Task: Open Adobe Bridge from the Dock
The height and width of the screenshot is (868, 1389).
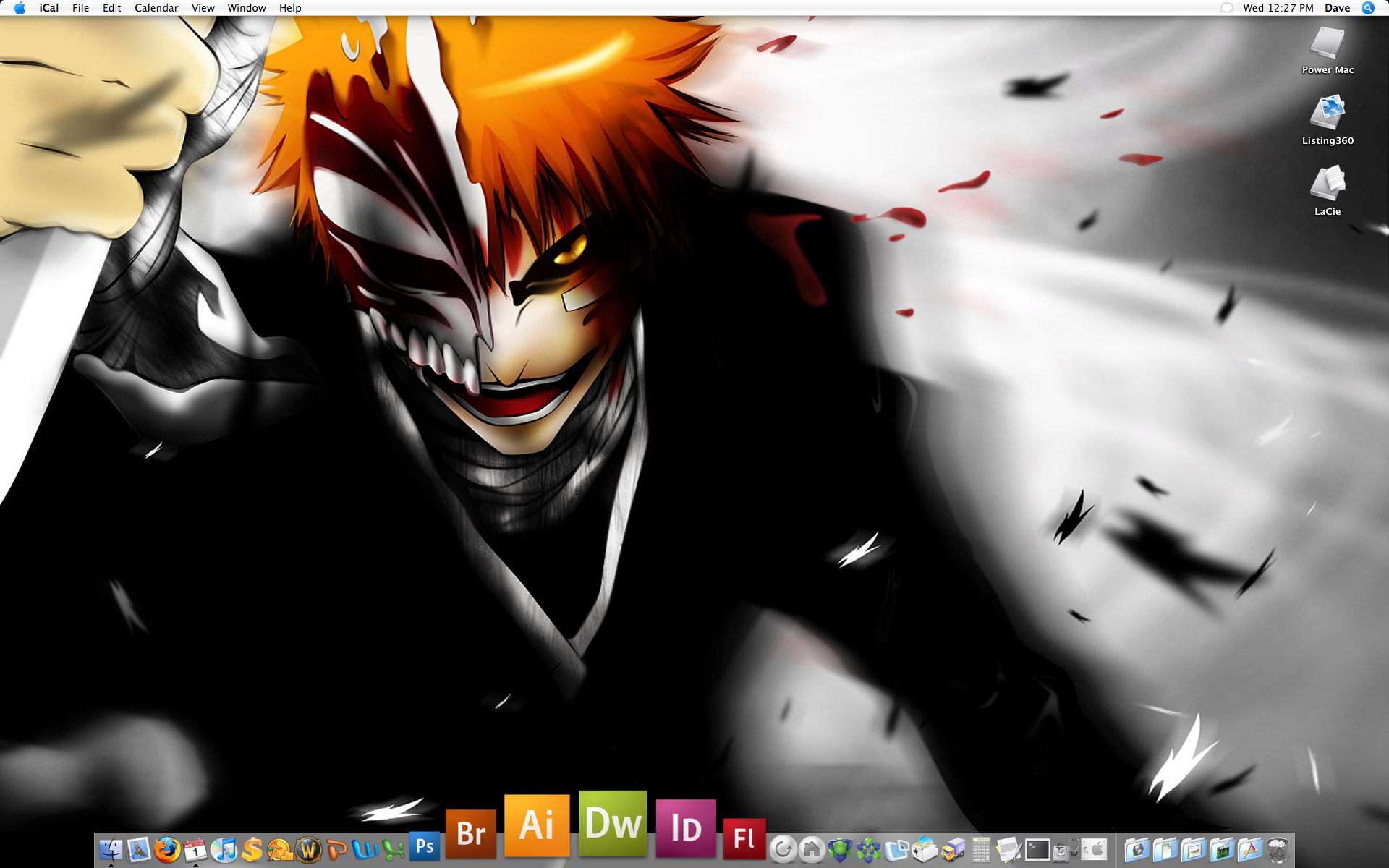Action: 471,833
